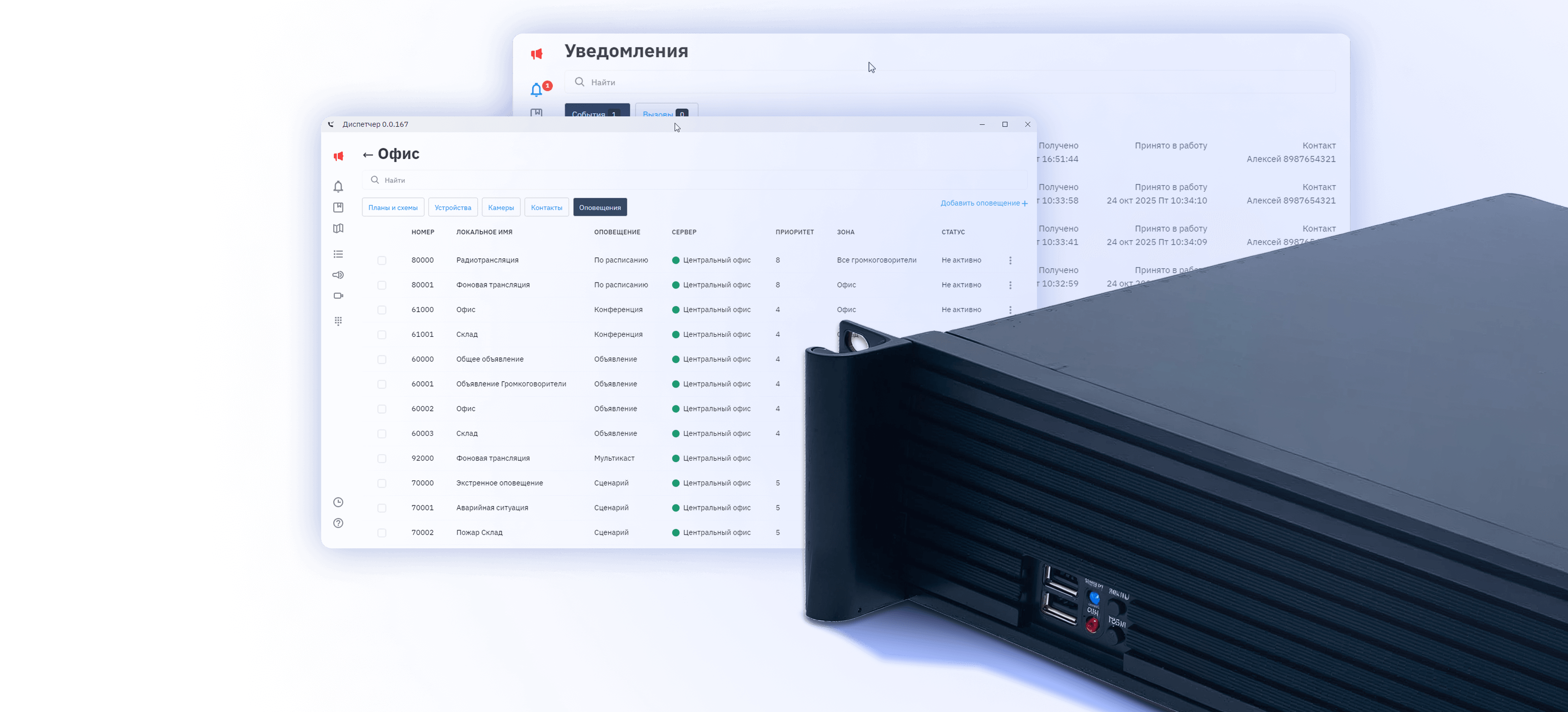Open three-dot menu for Радиотрансляция row
Viewport: 1568px width, 712px height.
coord(1010,260)
